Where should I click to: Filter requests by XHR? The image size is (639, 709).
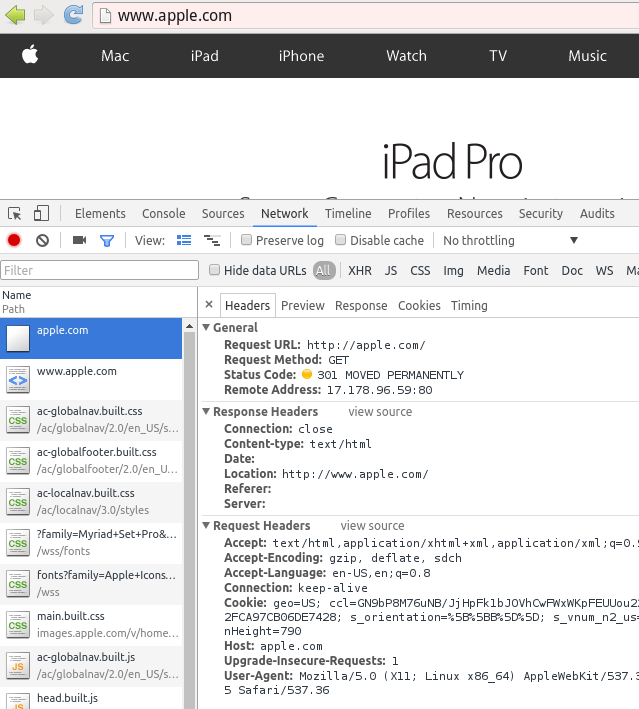coord(360,270)
